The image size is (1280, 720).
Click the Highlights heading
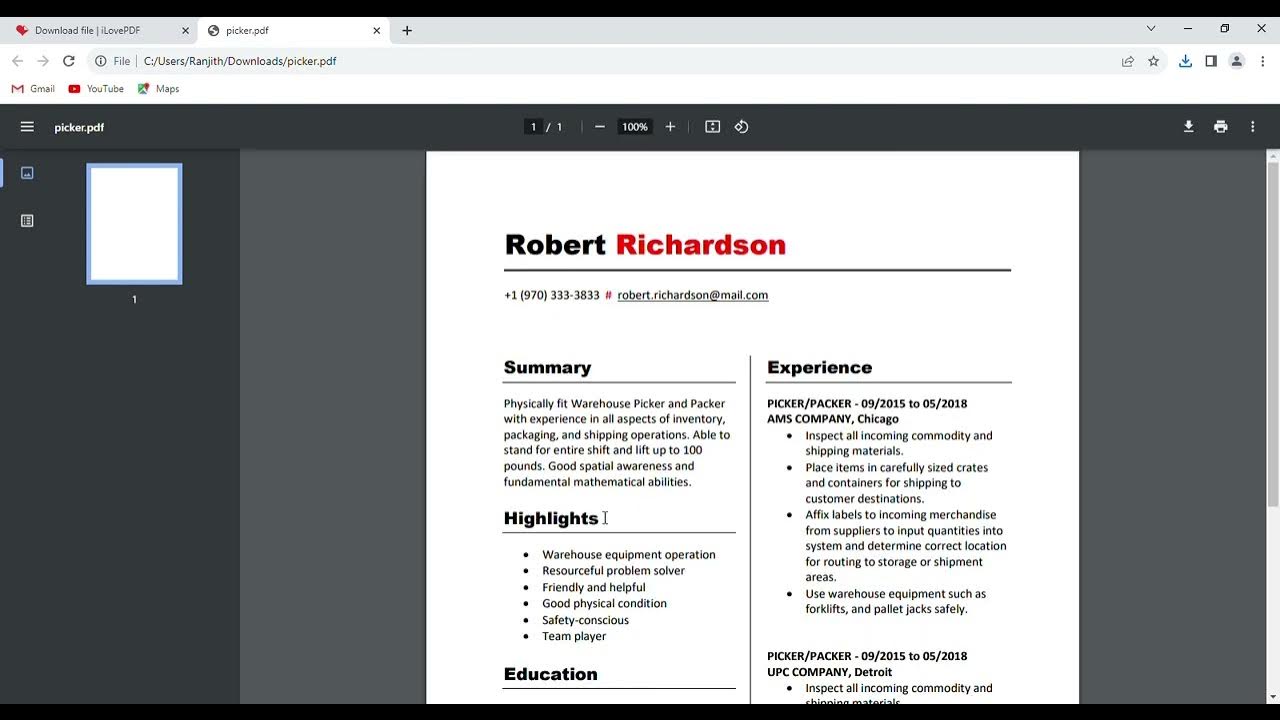pyautogui.click(x=551, y=518)
